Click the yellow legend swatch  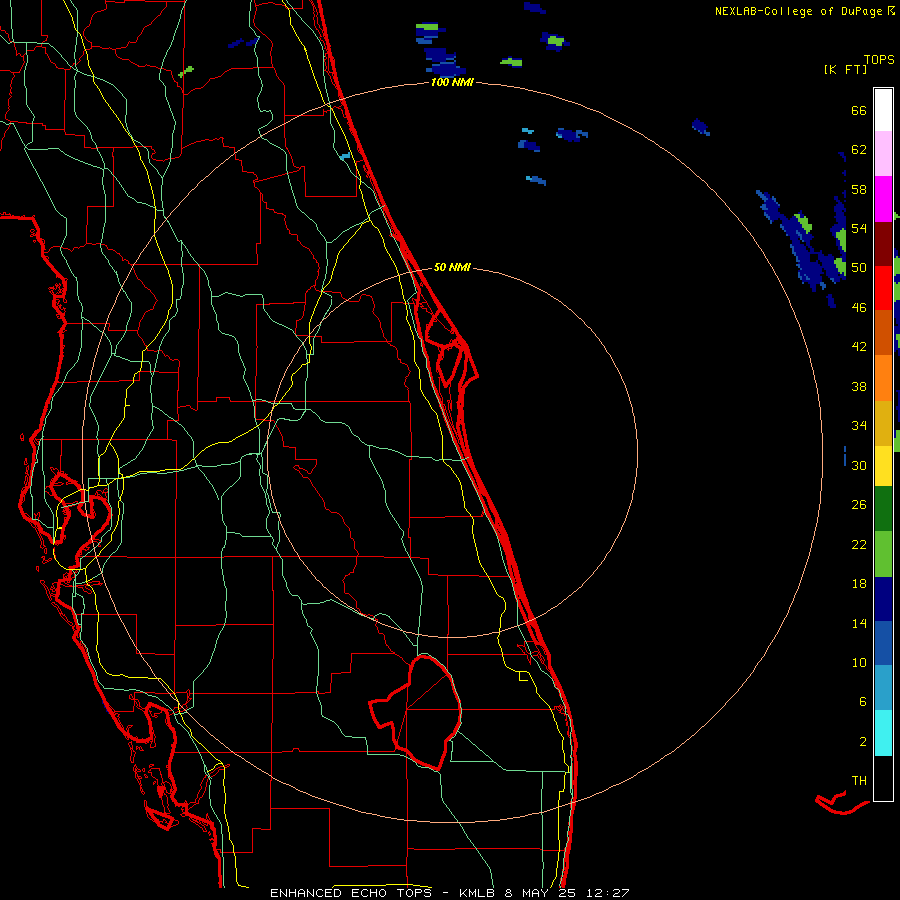tap(883, 465)
